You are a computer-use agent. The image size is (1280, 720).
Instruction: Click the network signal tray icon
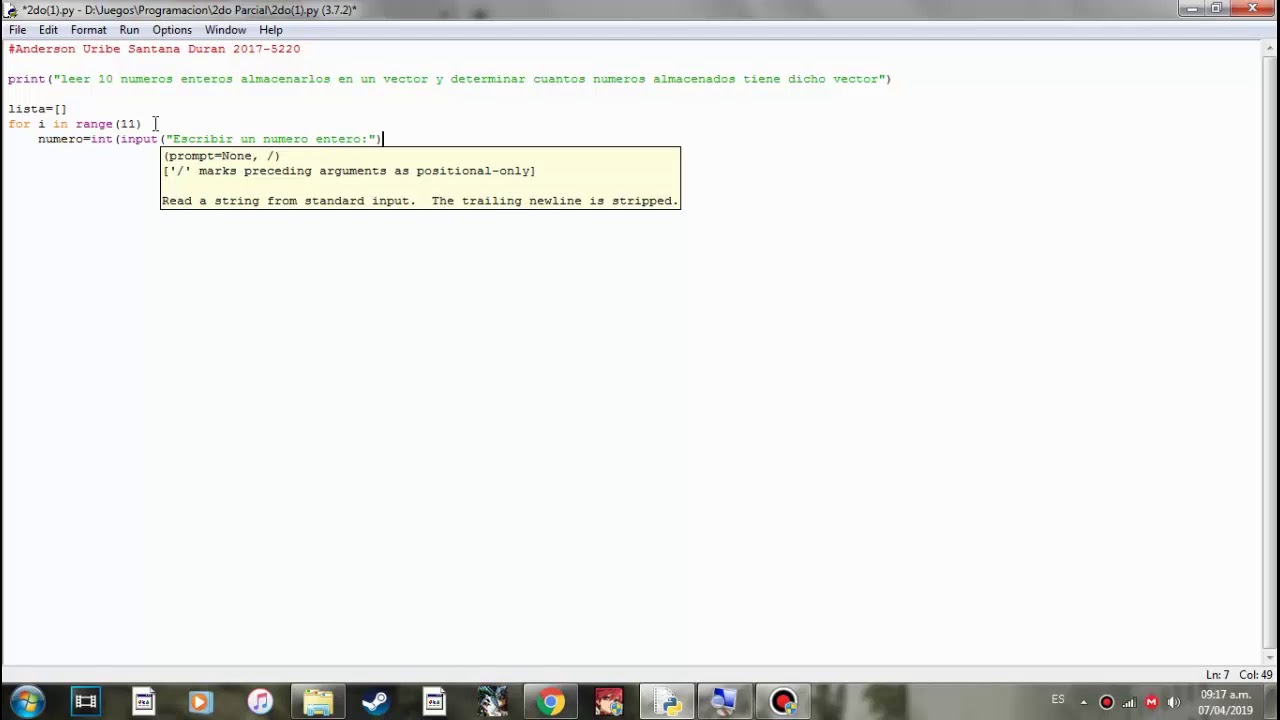(1129, 702)
